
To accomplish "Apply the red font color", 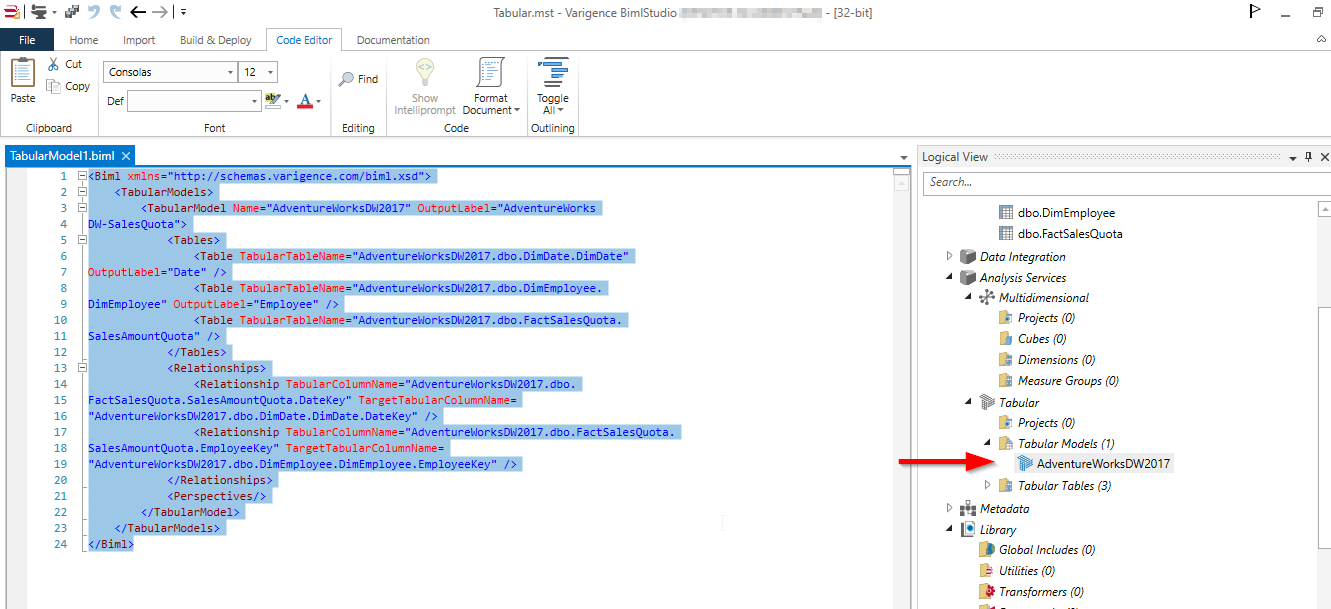I will coord(305,101).
